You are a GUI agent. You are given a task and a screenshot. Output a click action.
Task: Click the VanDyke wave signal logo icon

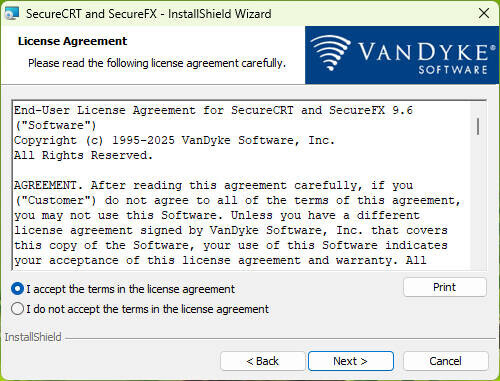click(331, 53)
